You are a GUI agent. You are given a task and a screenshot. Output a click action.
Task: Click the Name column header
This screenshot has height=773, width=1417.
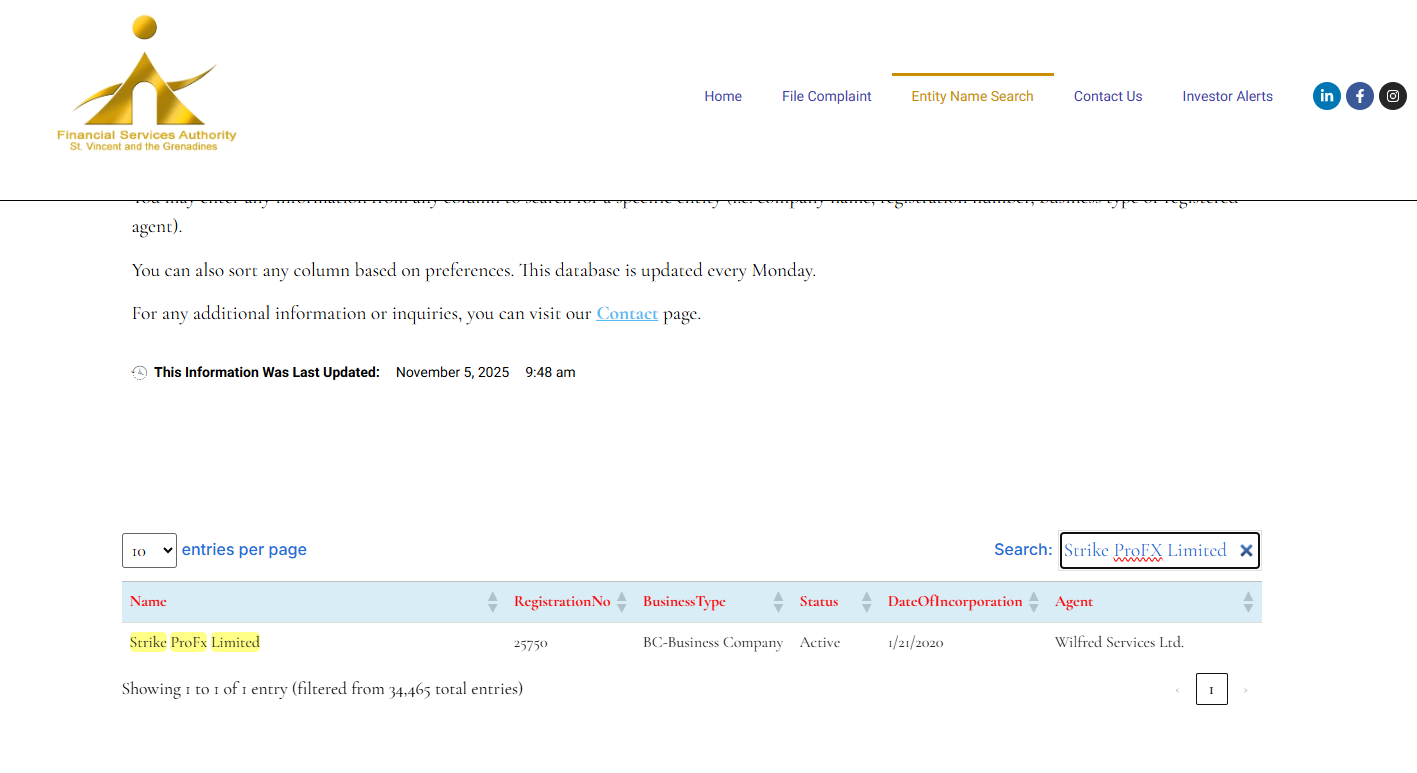coord(315,602)
